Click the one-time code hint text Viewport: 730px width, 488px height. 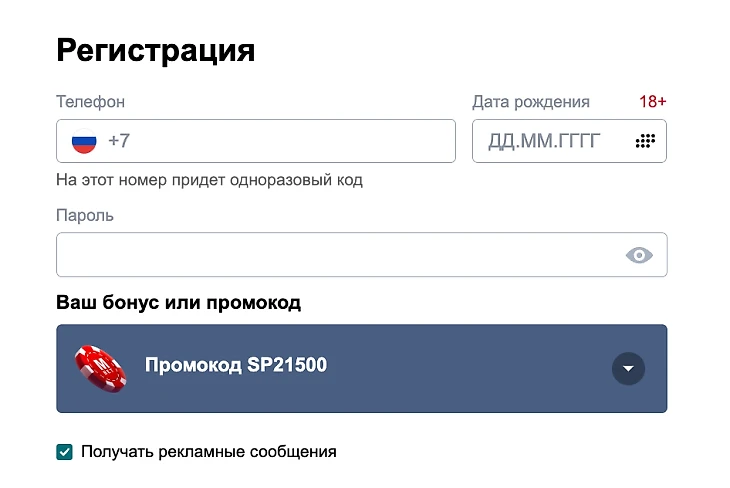click(209, 180)
